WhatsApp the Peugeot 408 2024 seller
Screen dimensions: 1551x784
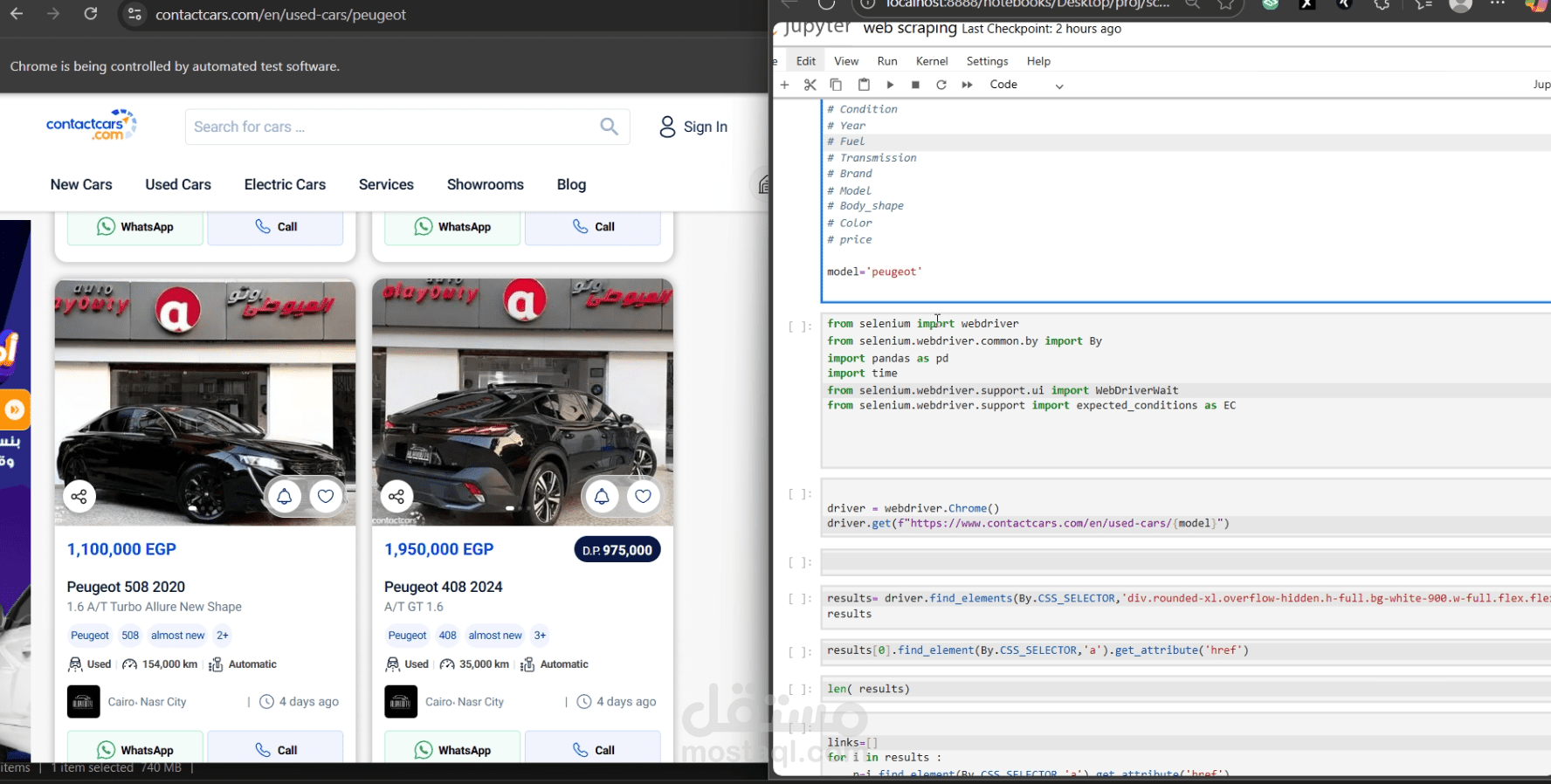452,749
